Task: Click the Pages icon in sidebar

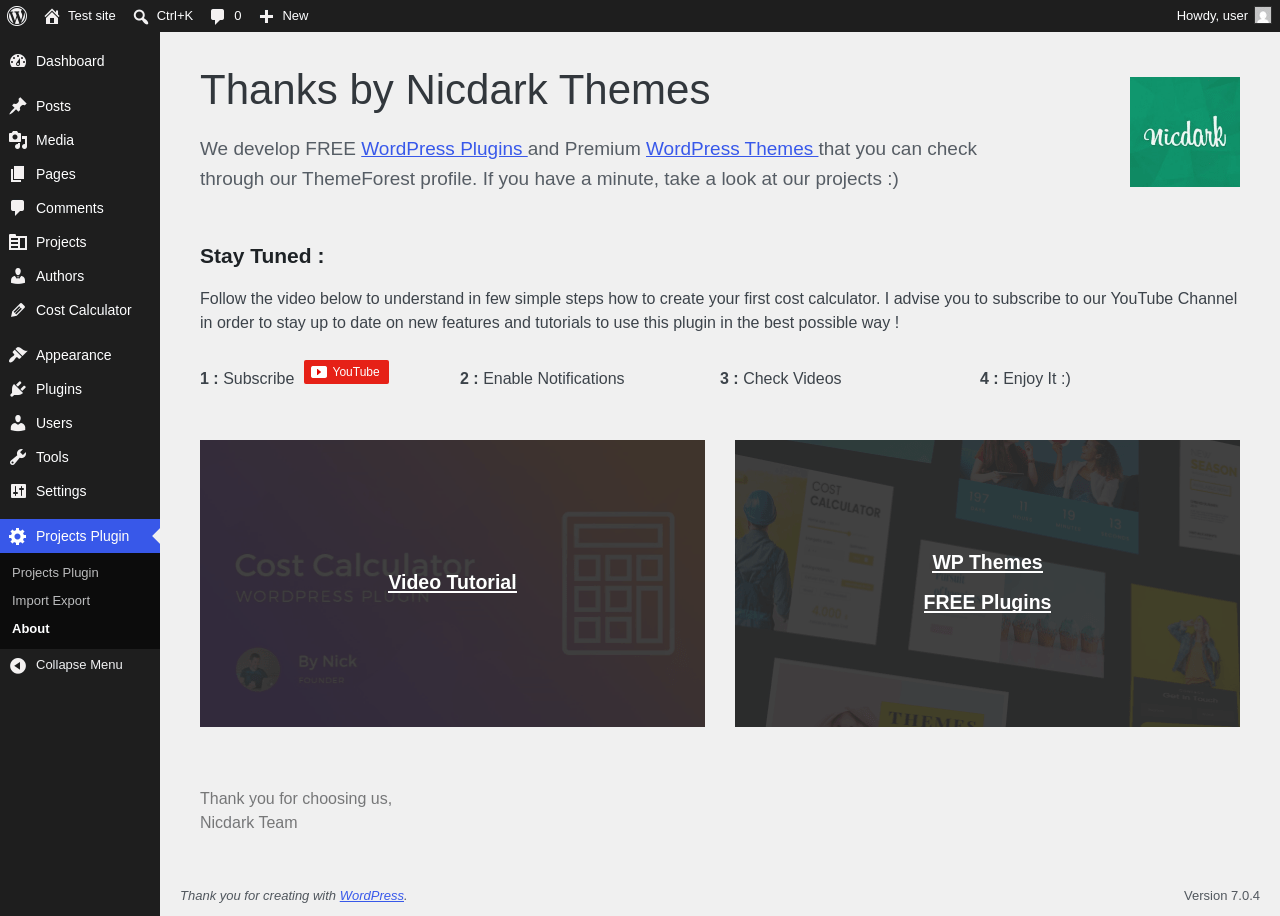Action: tap(18, 174)
